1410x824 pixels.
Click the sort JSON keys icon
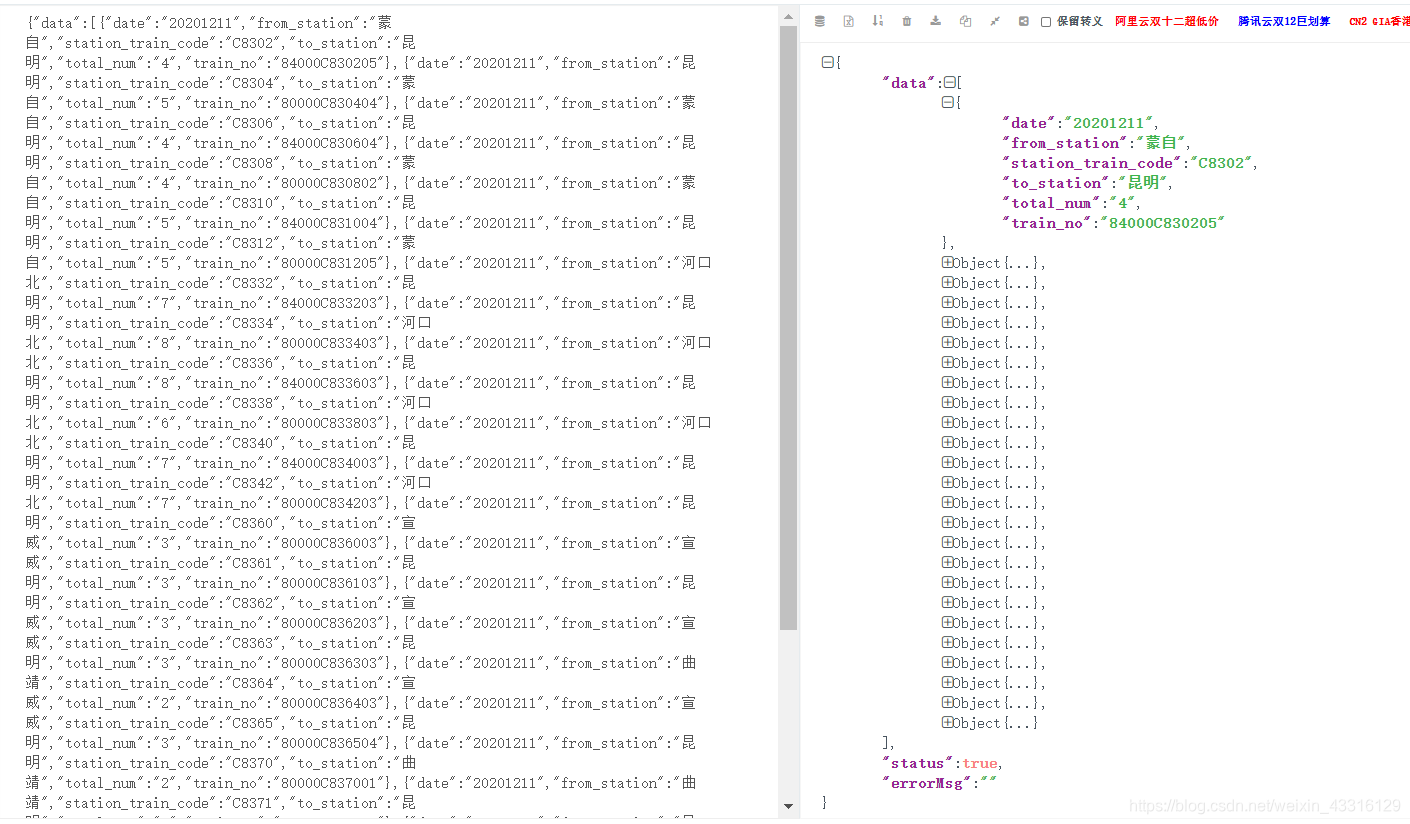tap(878, 21)
